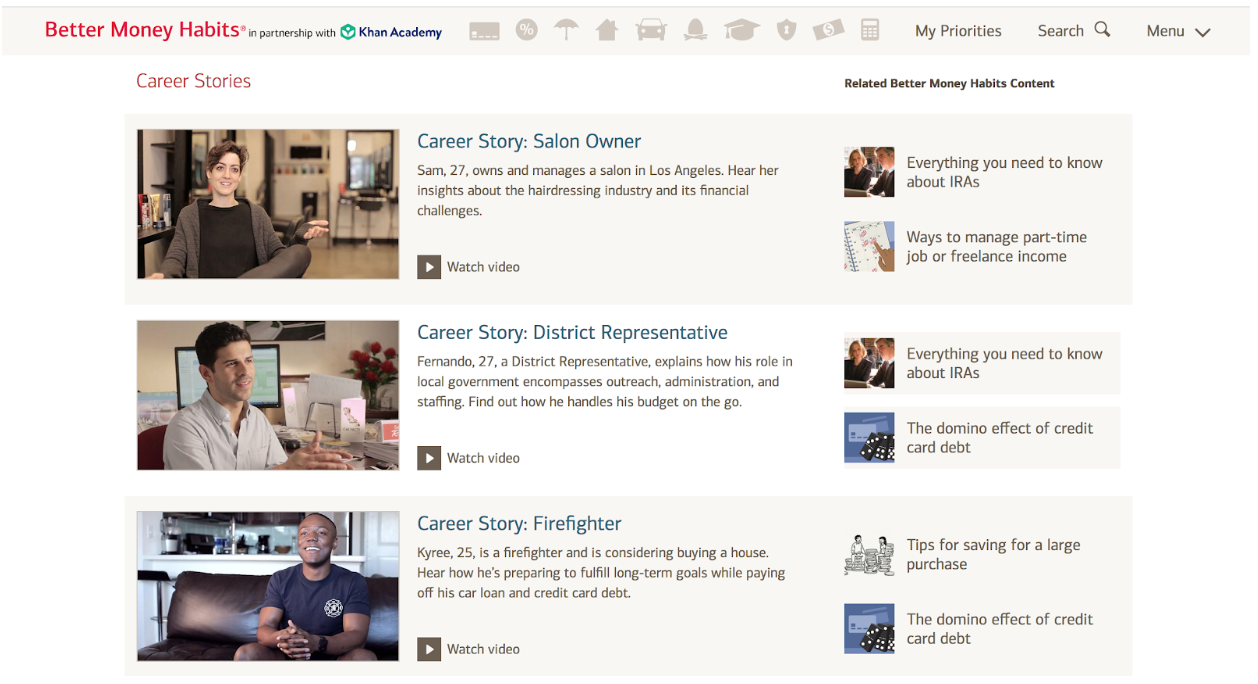Open the Career Story: Firefighter title
The image size is (1258, 684).
click(519, 523)
